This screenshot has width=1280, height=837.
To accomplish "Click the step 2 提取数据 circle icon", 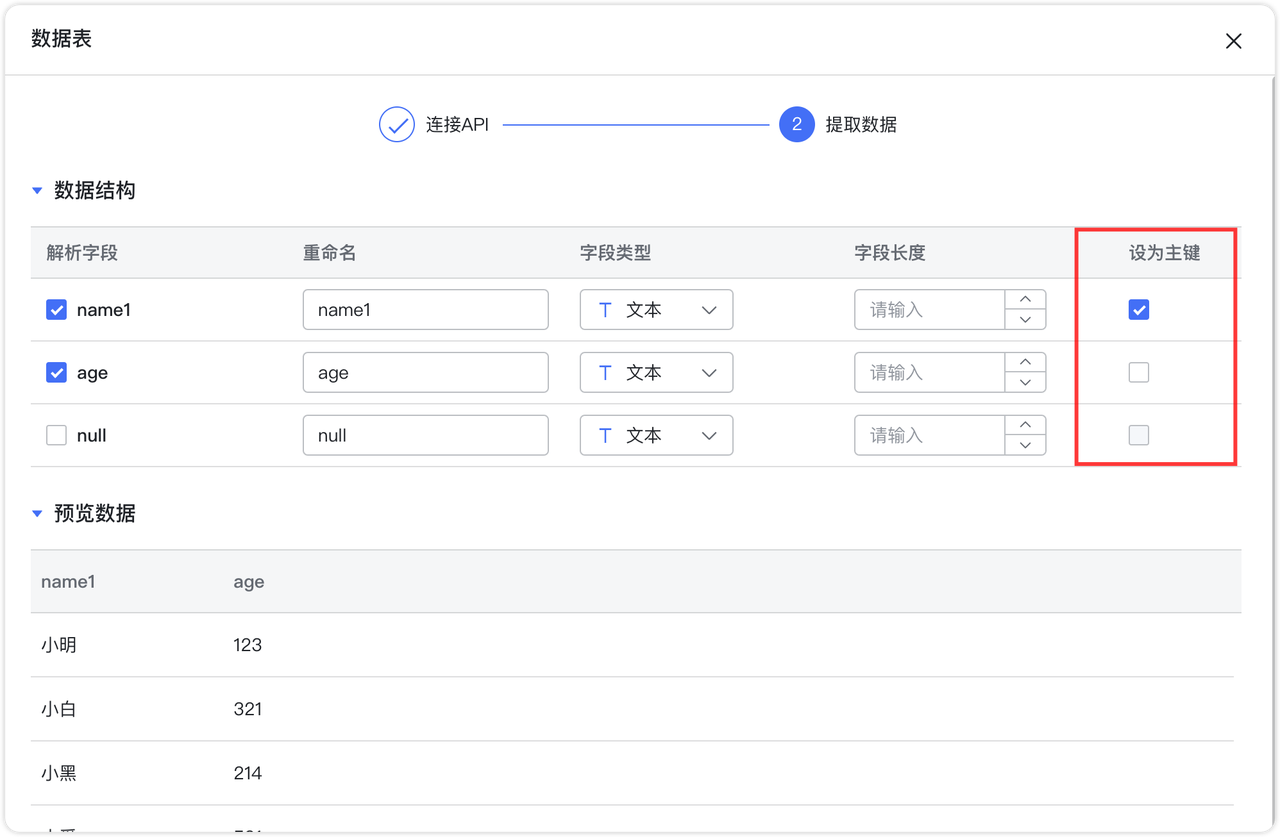I will pos(797,125).
